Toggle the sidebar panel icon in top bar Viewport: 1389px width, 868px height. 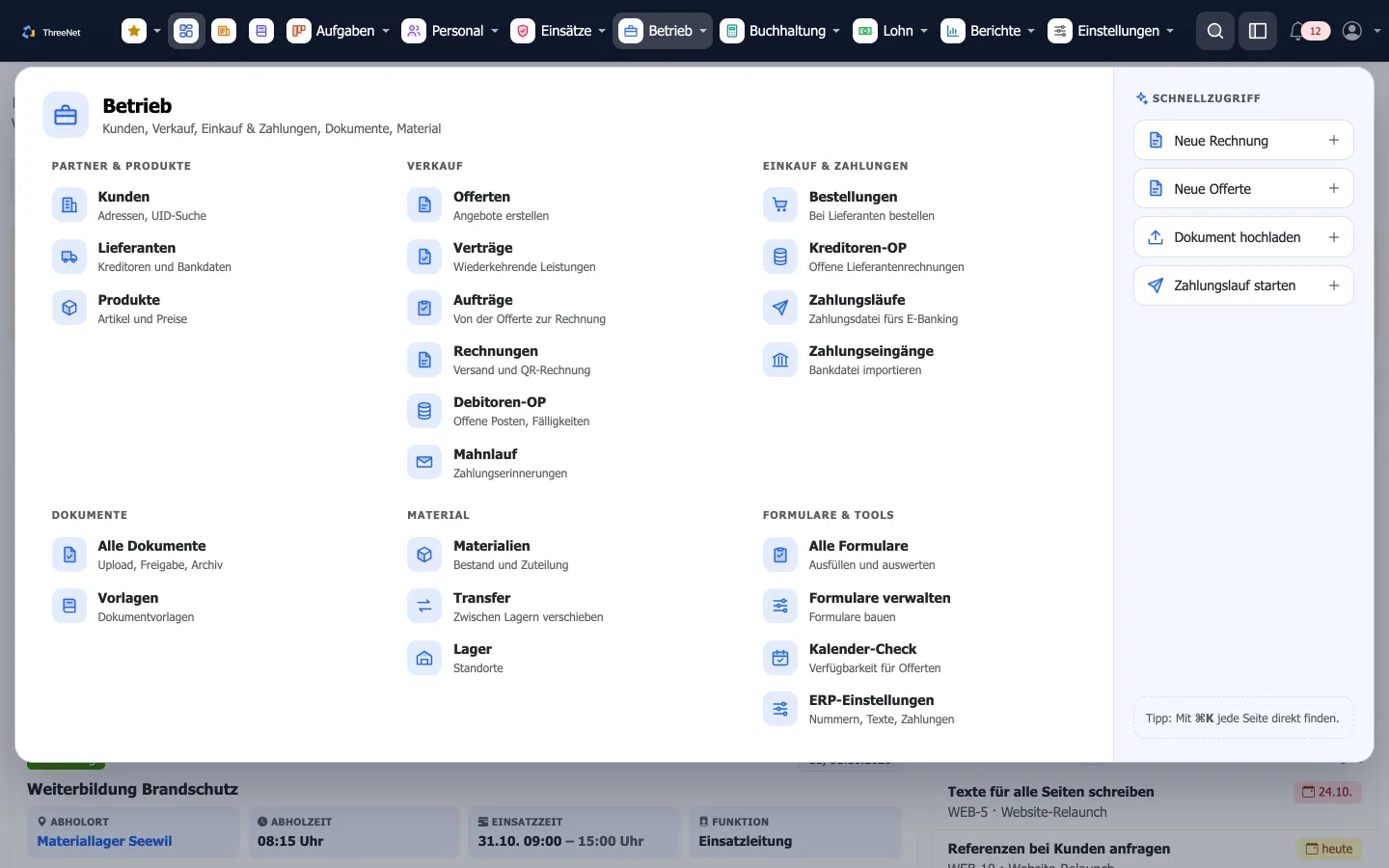click(1258, 31)
